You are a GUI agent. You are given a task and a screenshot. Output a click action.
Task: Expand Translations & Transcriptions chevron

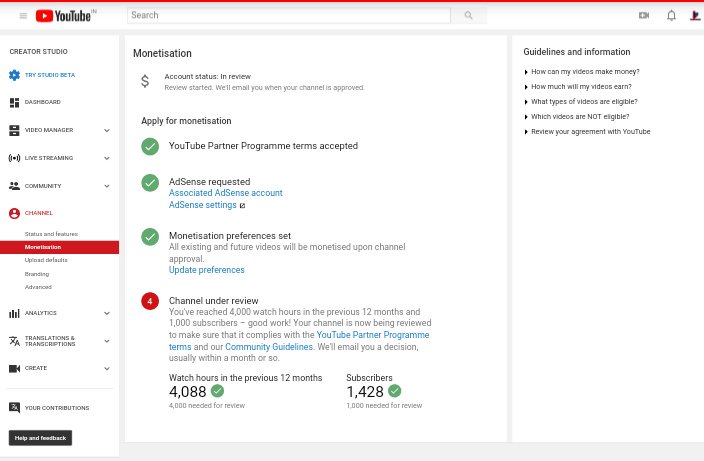107,341
